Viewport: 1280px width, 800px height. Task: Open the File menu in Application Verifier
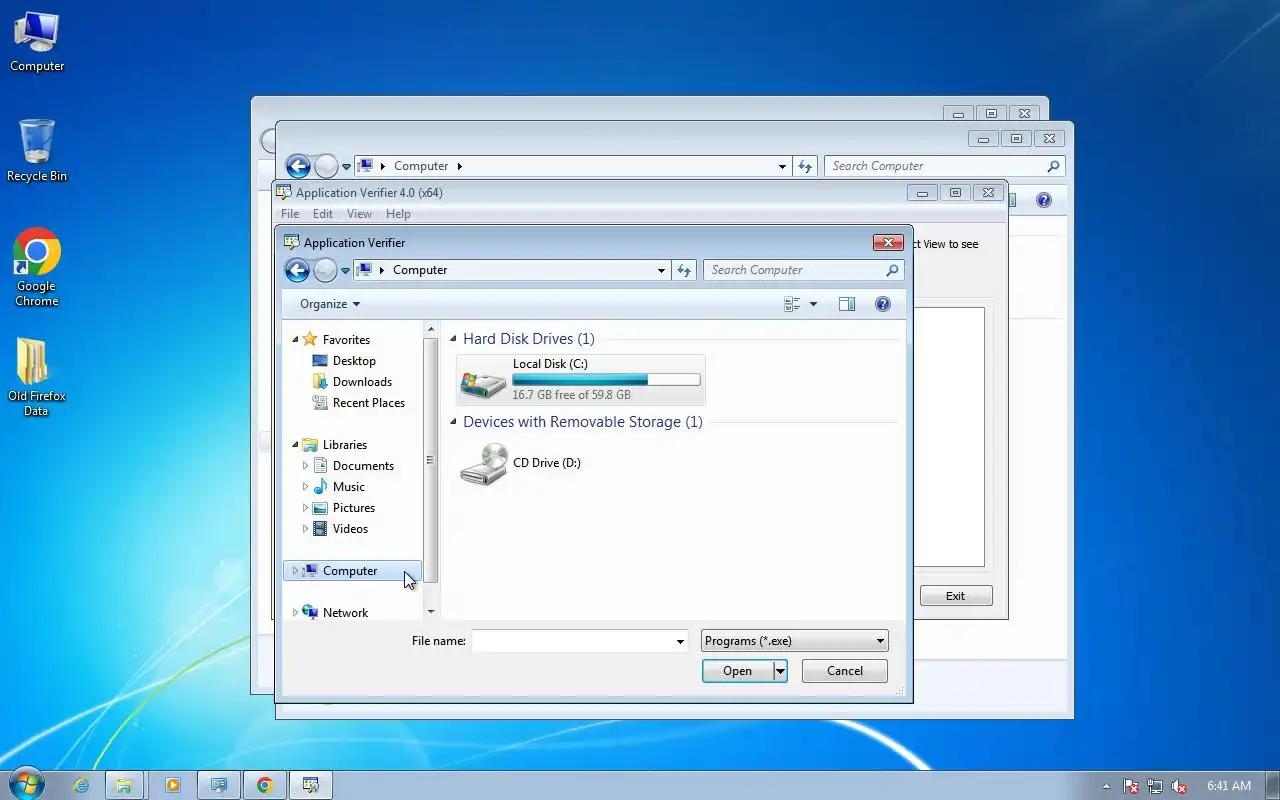click(290, 214)
